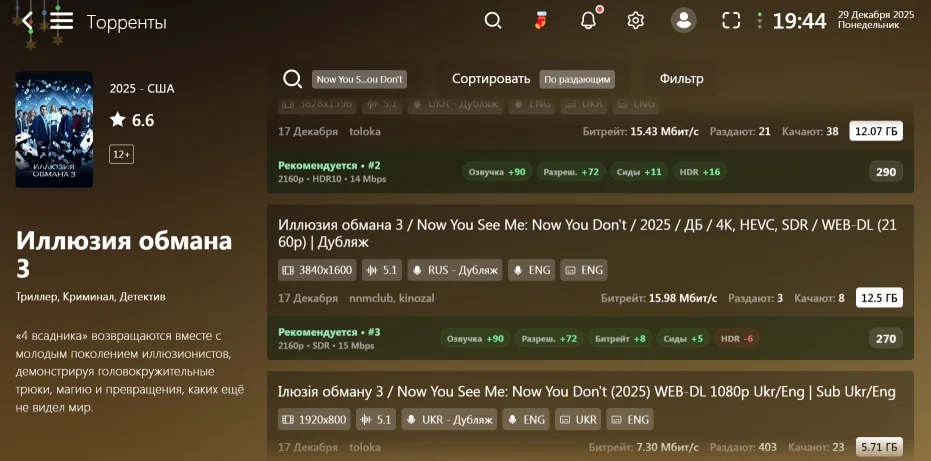Open the hamburger menu icon

tap(62, 21)
